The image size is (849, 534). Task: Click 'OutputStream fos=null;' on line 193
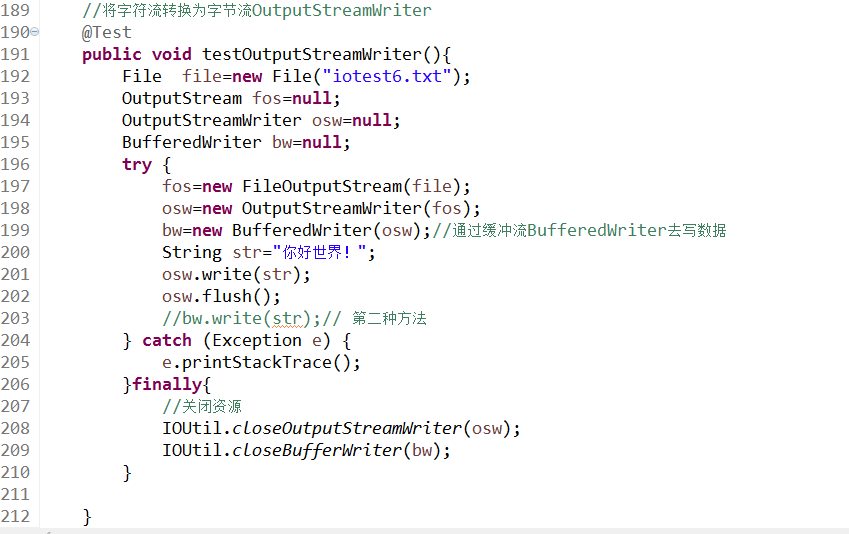[x=231, y=99]
